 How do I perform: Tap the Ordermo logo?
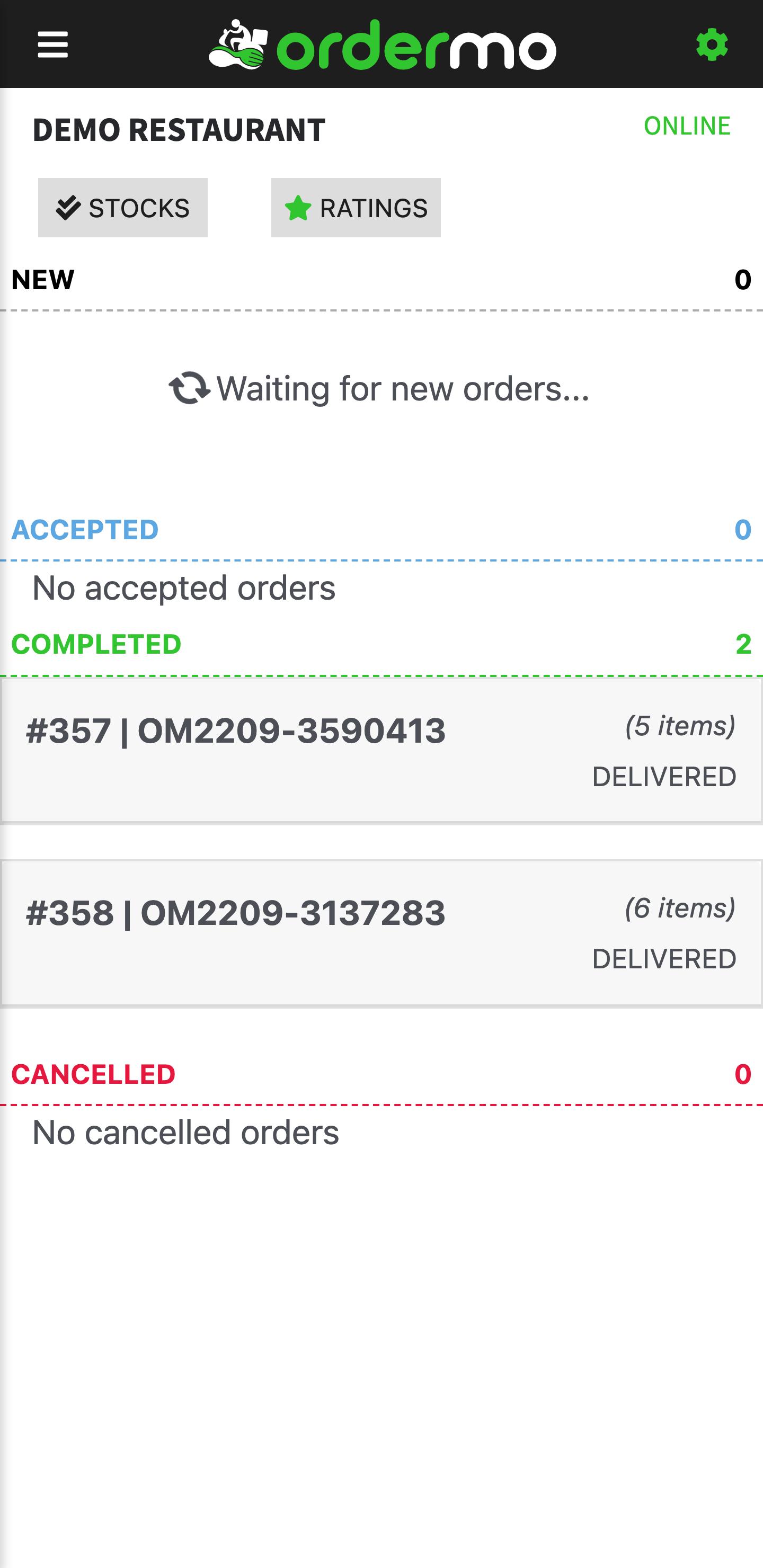click(x=383, y=44)
